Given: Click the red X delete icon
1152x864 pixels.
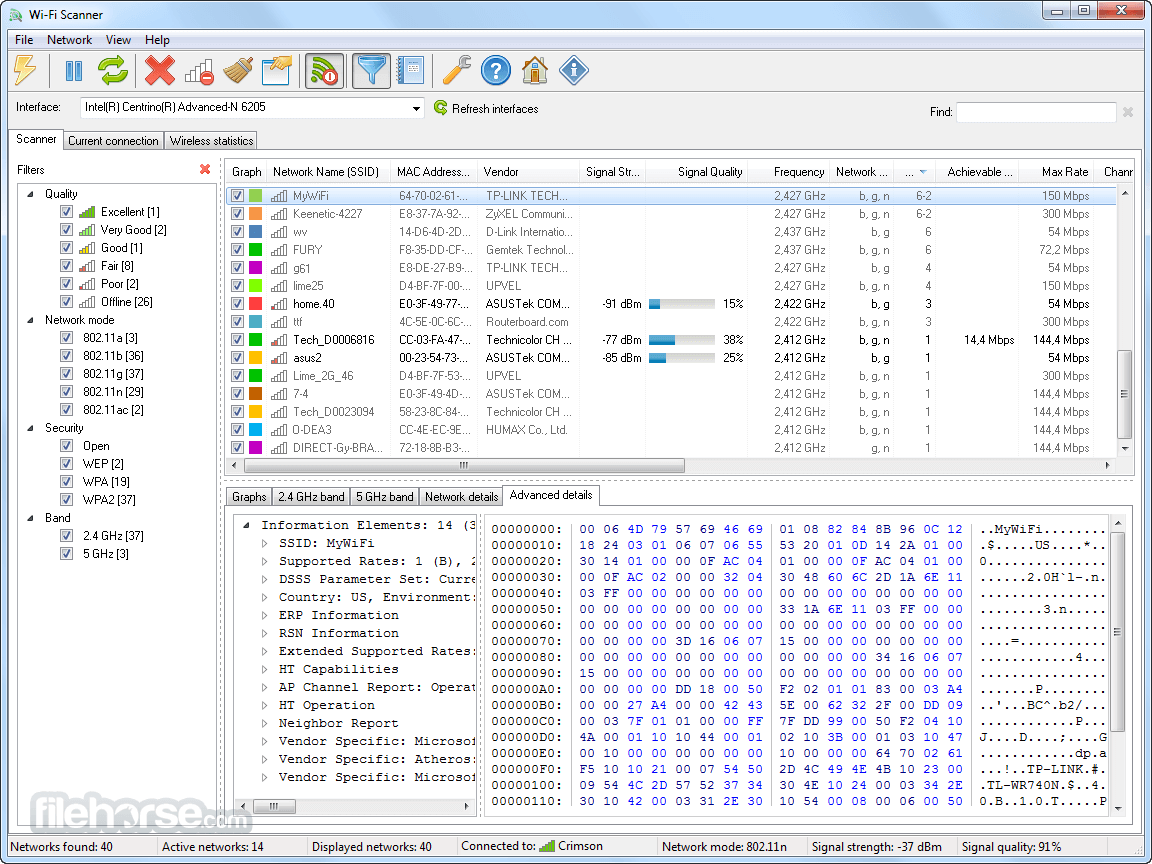Looking at the screenshot, I should click(159, 71).
